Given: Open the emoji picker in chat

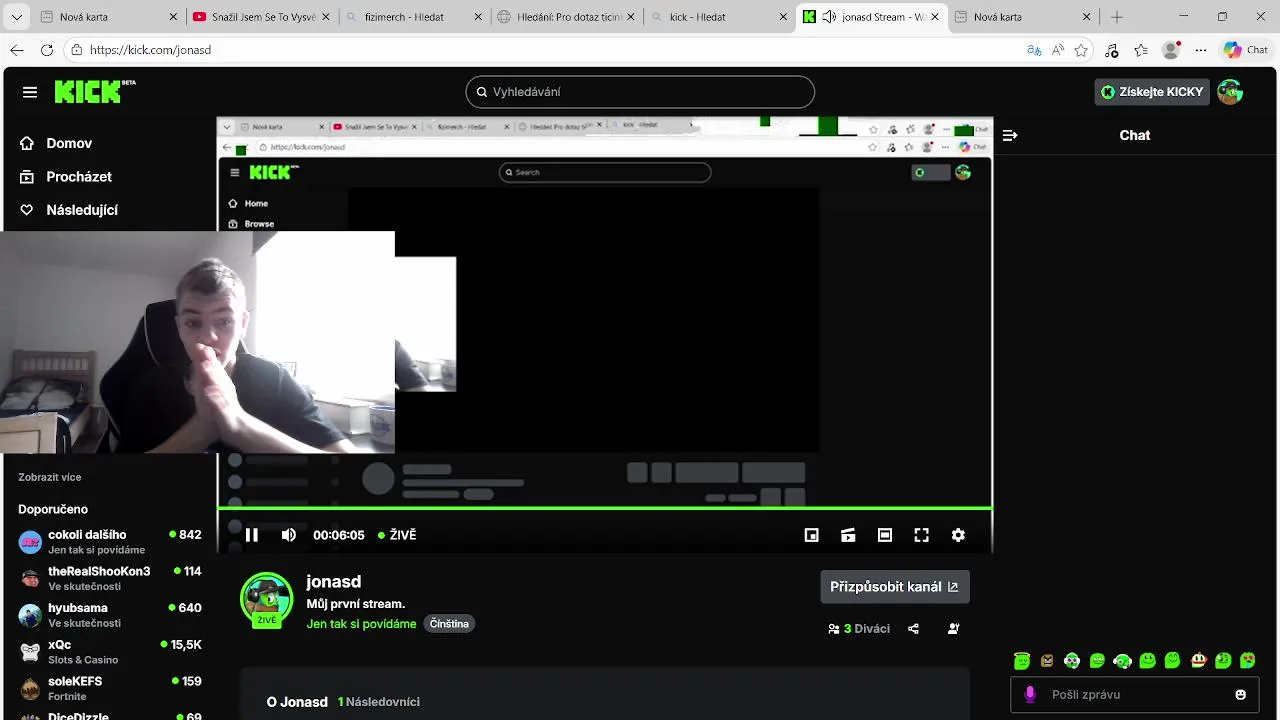Looking at the screenshot, I should click(x=1241, y=695).
